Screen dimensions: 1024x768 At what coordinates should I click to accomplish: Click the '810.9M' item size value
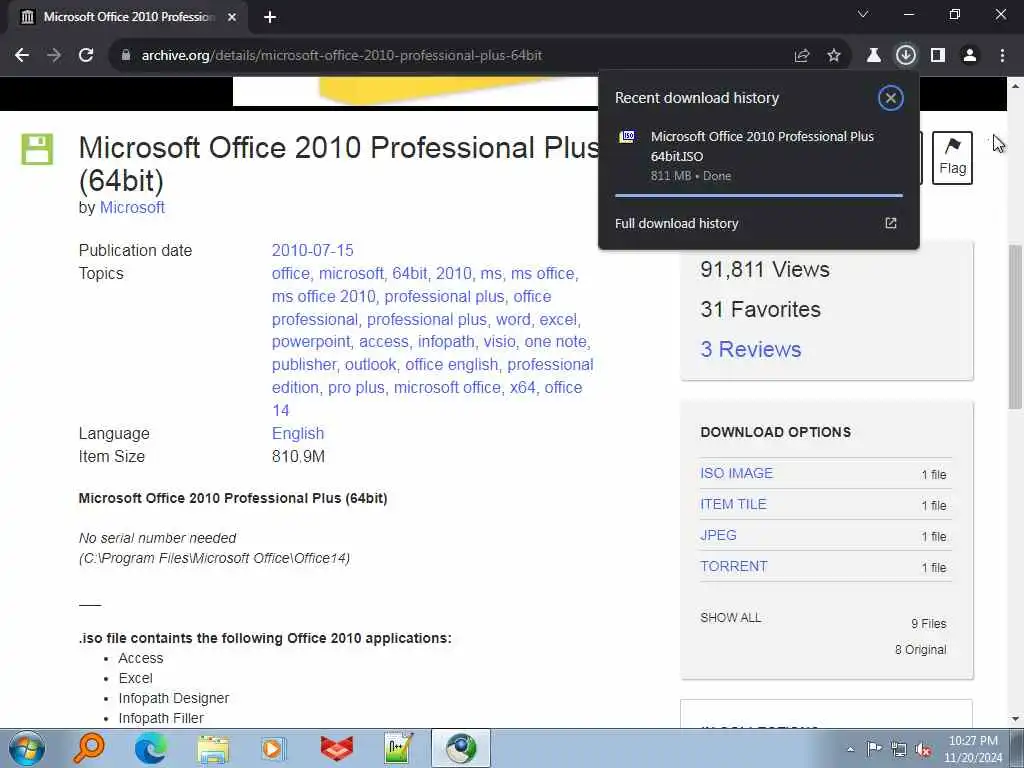[x=298, y=456]
